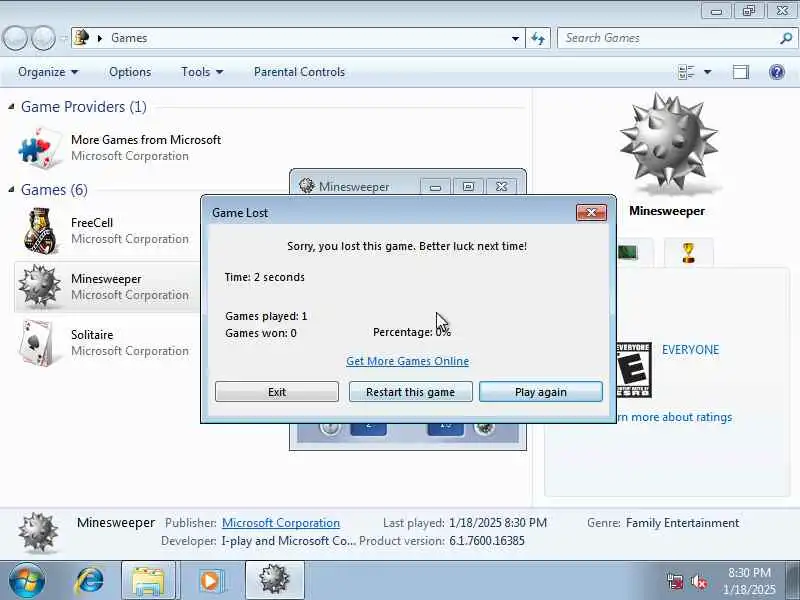Screen dimensions: 800x600
Task: Restore down the Games explorer window
Action: click(748, 10)
